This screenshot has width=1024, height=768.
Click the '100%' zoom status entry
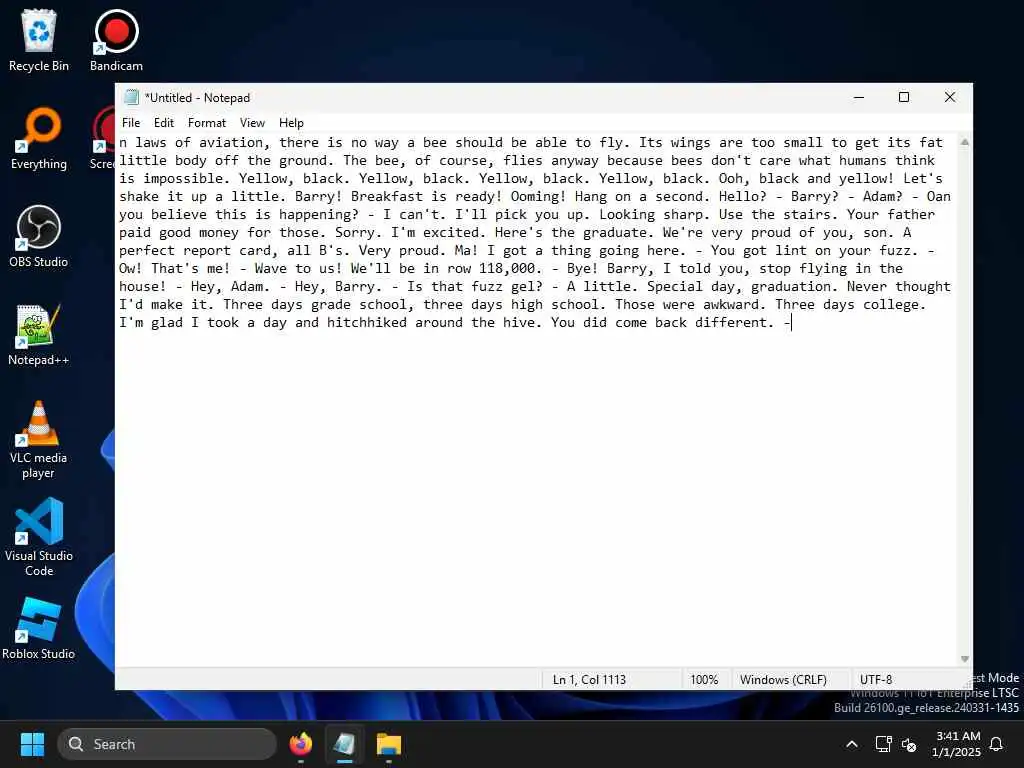(704, 680)
